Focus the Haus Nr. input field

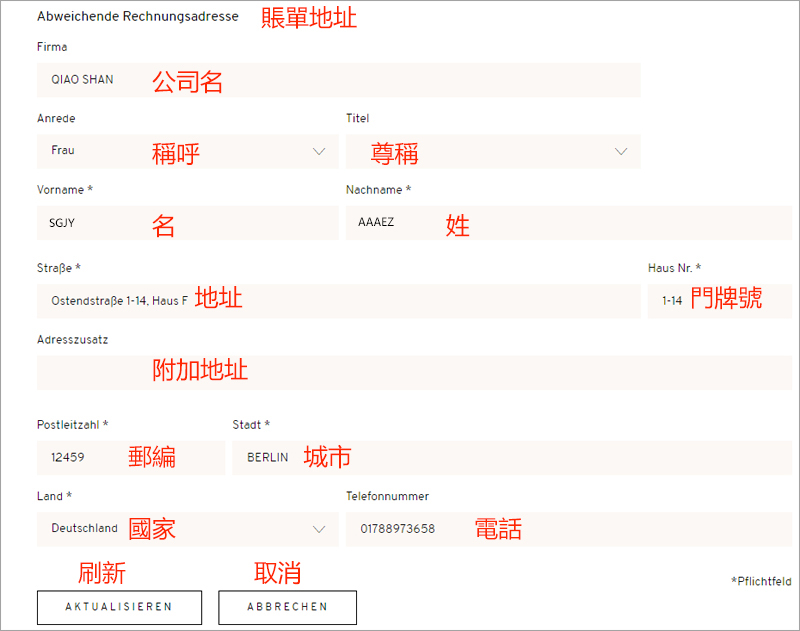coord(719,301)
